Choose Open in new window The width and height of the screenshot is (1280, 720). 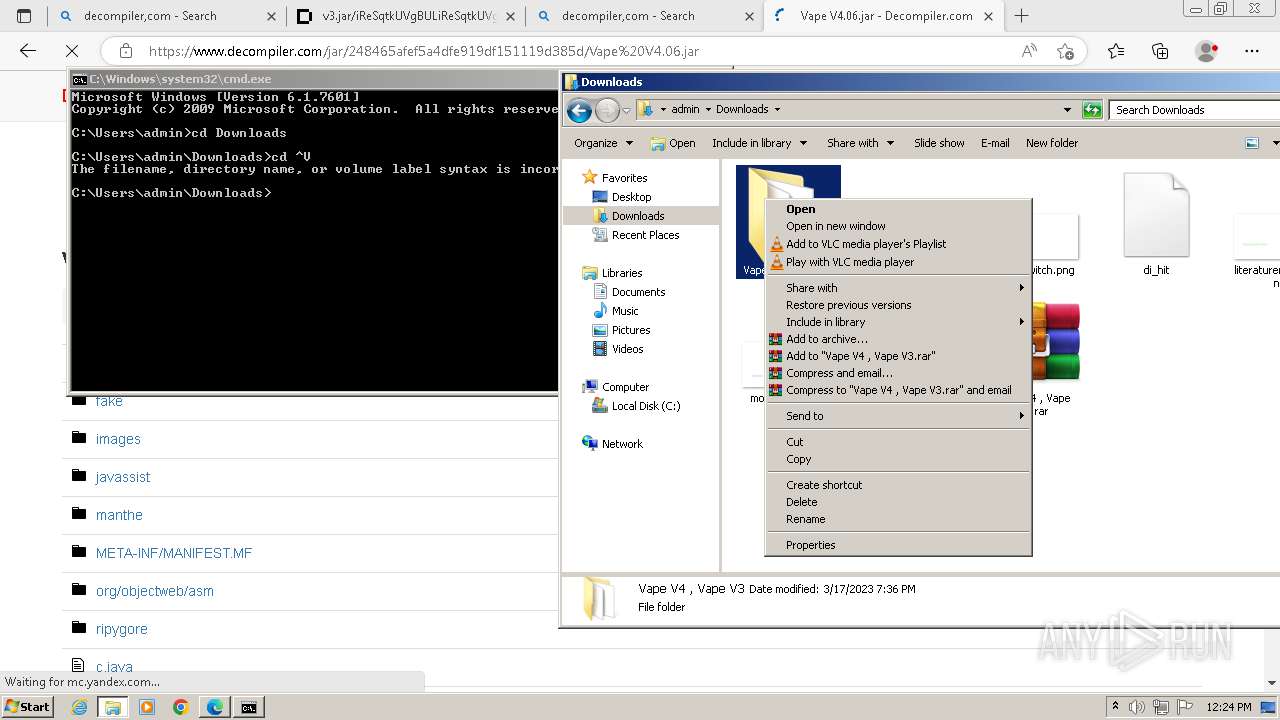898,226
